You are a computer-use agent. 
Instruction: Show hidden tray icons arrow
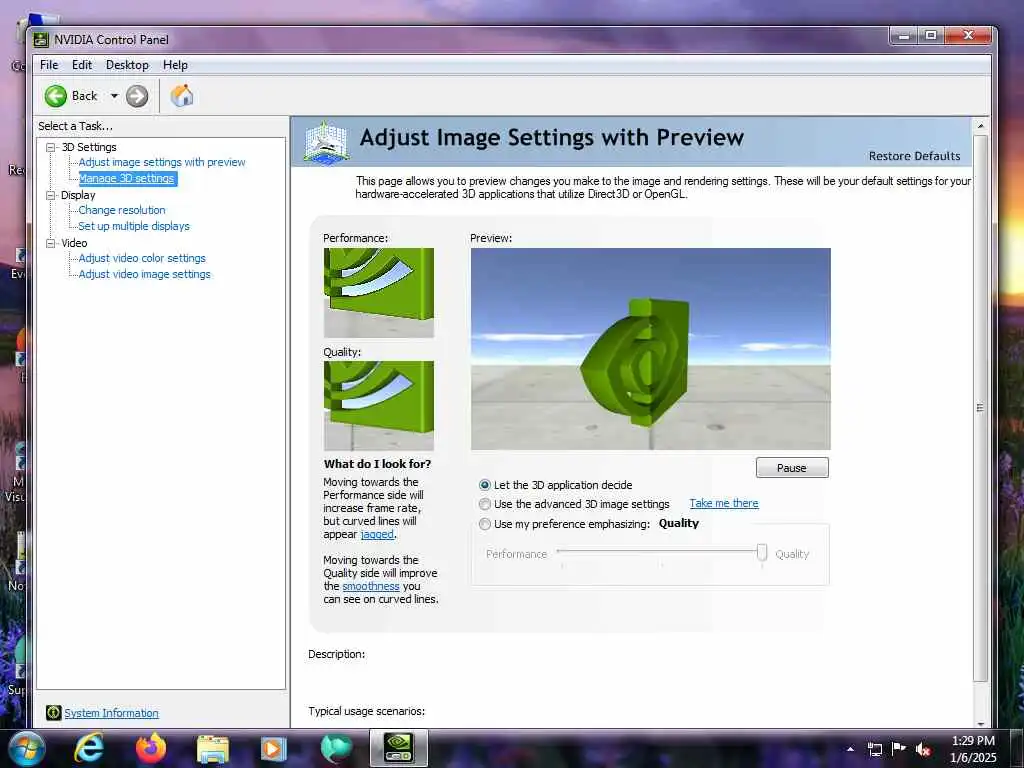[x=850, y=749]
